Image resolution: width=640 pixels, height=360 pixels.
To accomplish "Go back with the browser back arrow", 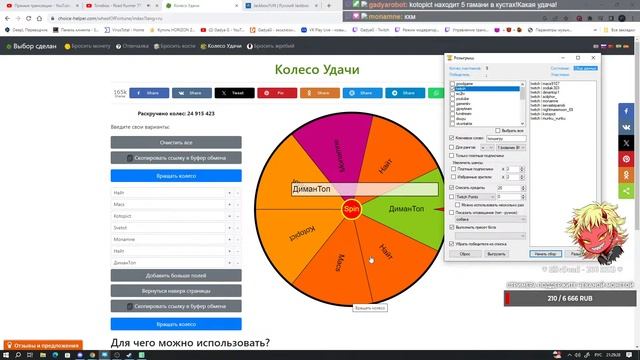I will pos(7,18).
